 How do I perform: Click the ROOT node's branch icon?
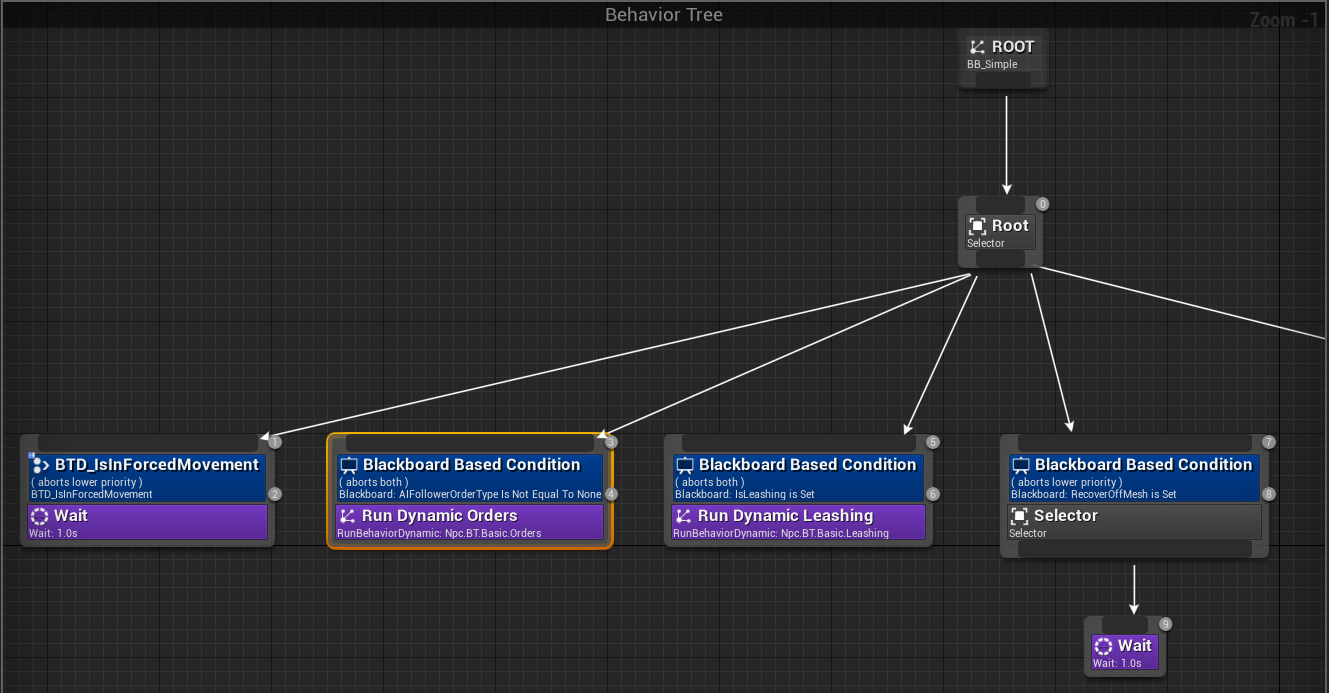click(x=977, y=47)
